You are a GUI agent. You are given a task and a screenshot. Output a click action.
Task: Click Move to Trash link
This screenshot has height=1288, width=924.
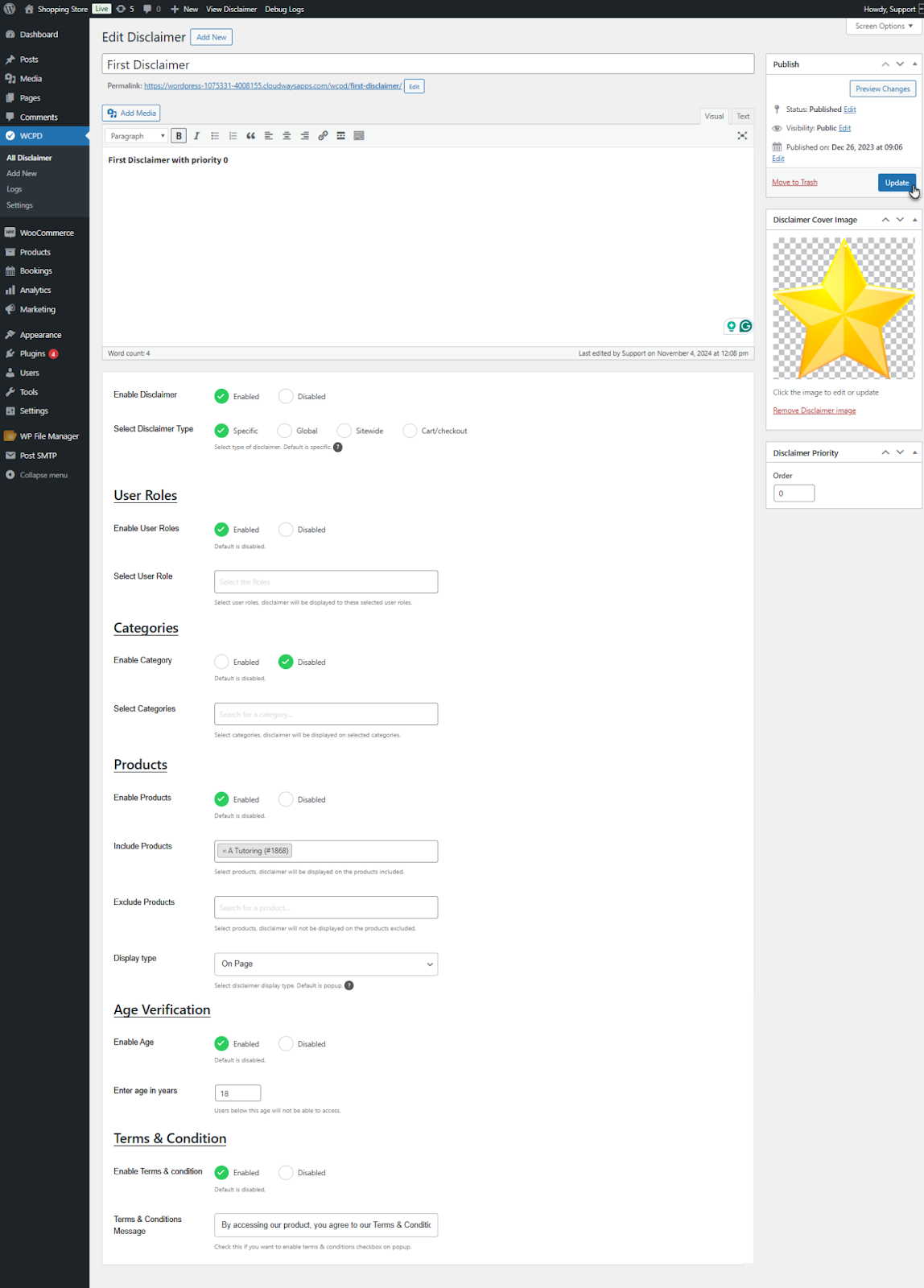tap(794, 183)
